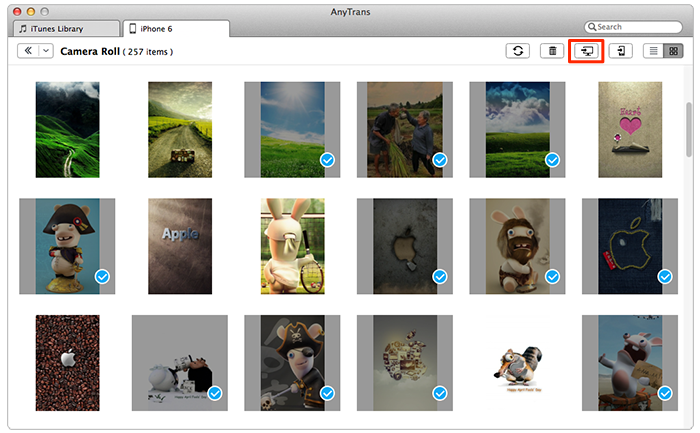This screenshot has height=433, width=700.
Task: Open the category dropdown arrow beside back button
Action: coord(46,51)
